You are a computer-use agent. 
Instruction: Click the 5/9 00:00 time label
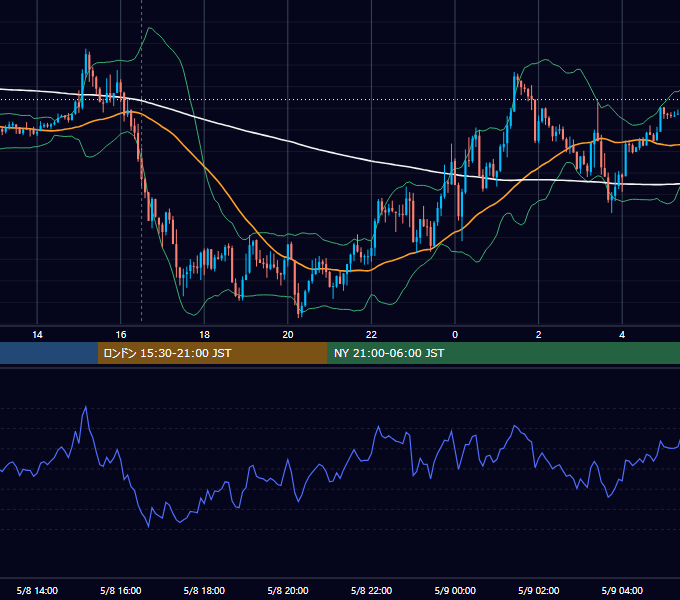(455, 590)
